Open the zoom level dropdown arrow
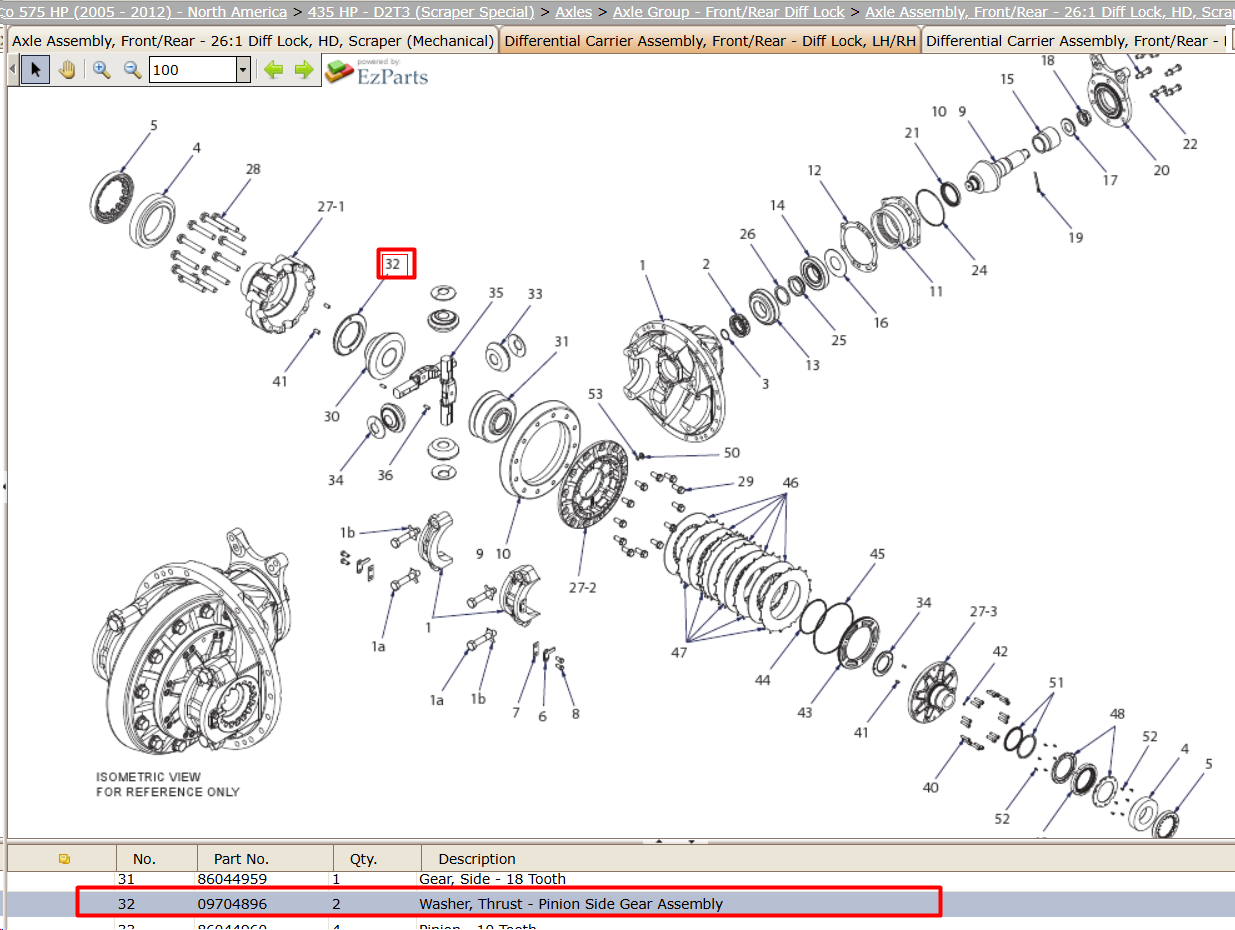This screenshot has height=930, width=1235. point(243,70)
